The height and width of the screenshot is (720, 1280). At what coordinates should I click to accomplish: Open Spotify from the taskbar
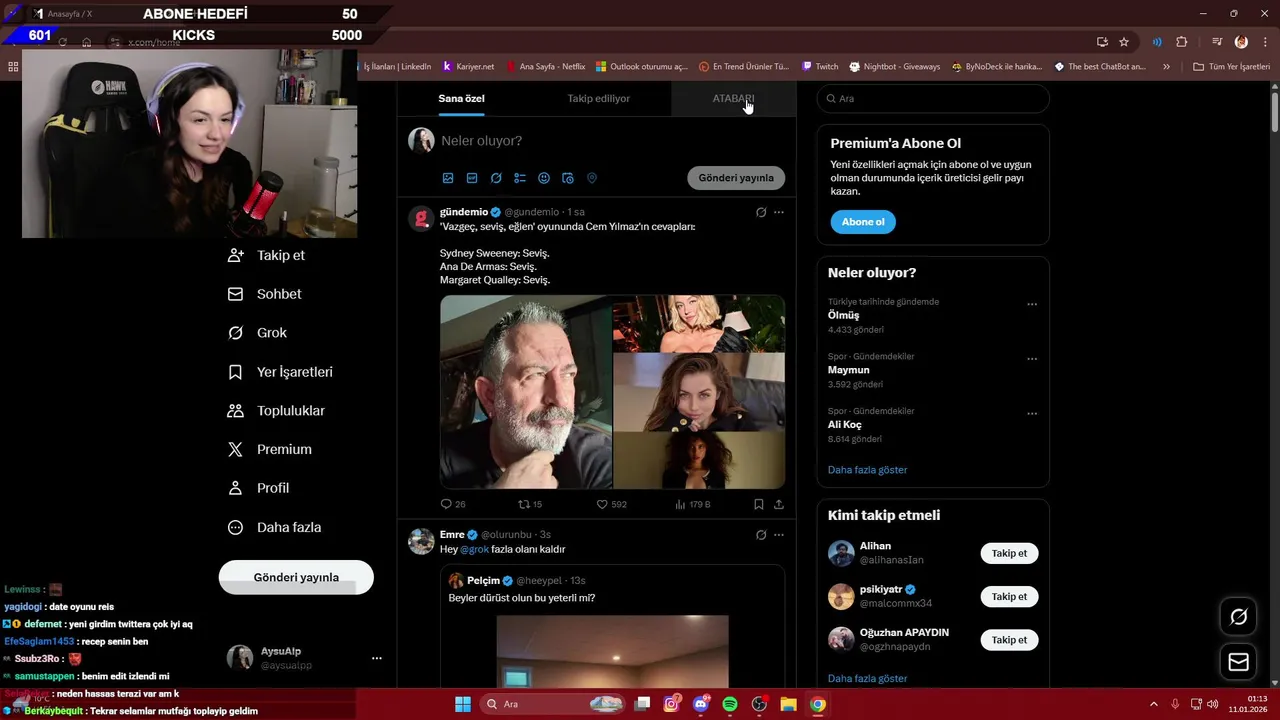pyautogui.click(x=730, y=704)
